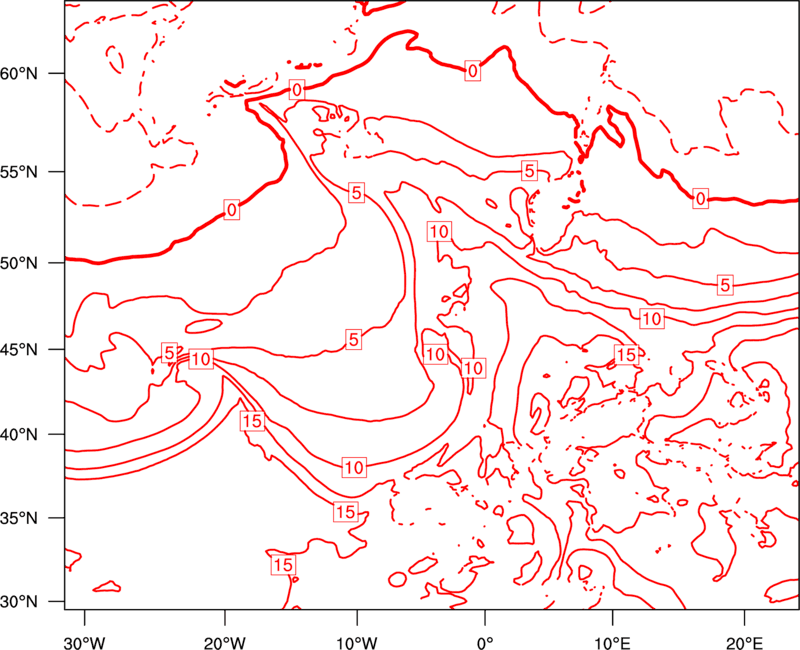
Task: Pick the 35°N latitude axis label
Action: pyautogui.click(x=19, y=519)
